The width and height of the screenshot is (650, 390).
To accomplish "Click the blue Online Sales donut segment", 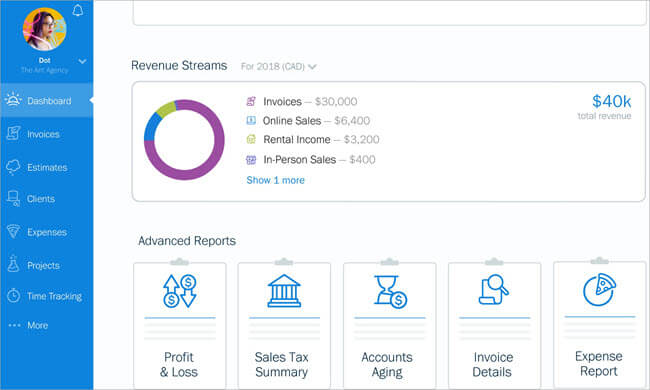I will (x=152, y=127).
